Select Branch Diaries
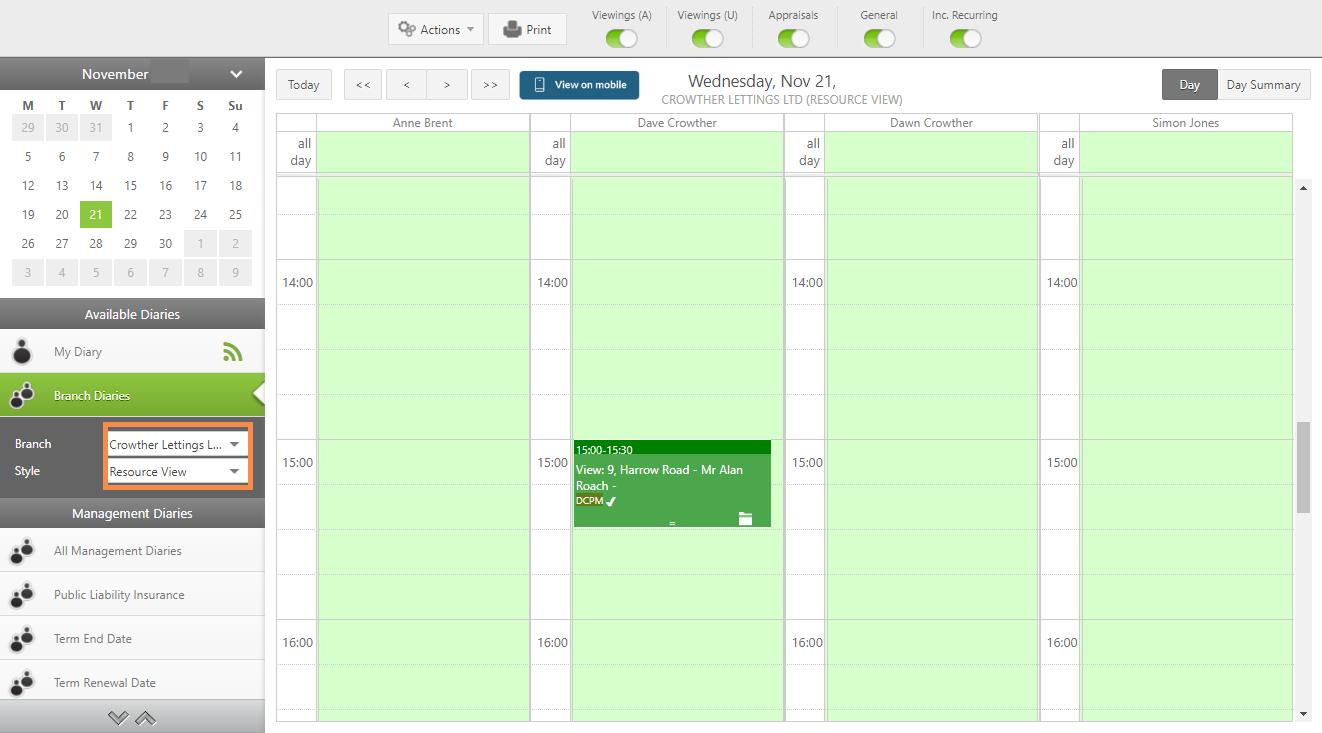 pyautogui.click(x=132, y=395)
